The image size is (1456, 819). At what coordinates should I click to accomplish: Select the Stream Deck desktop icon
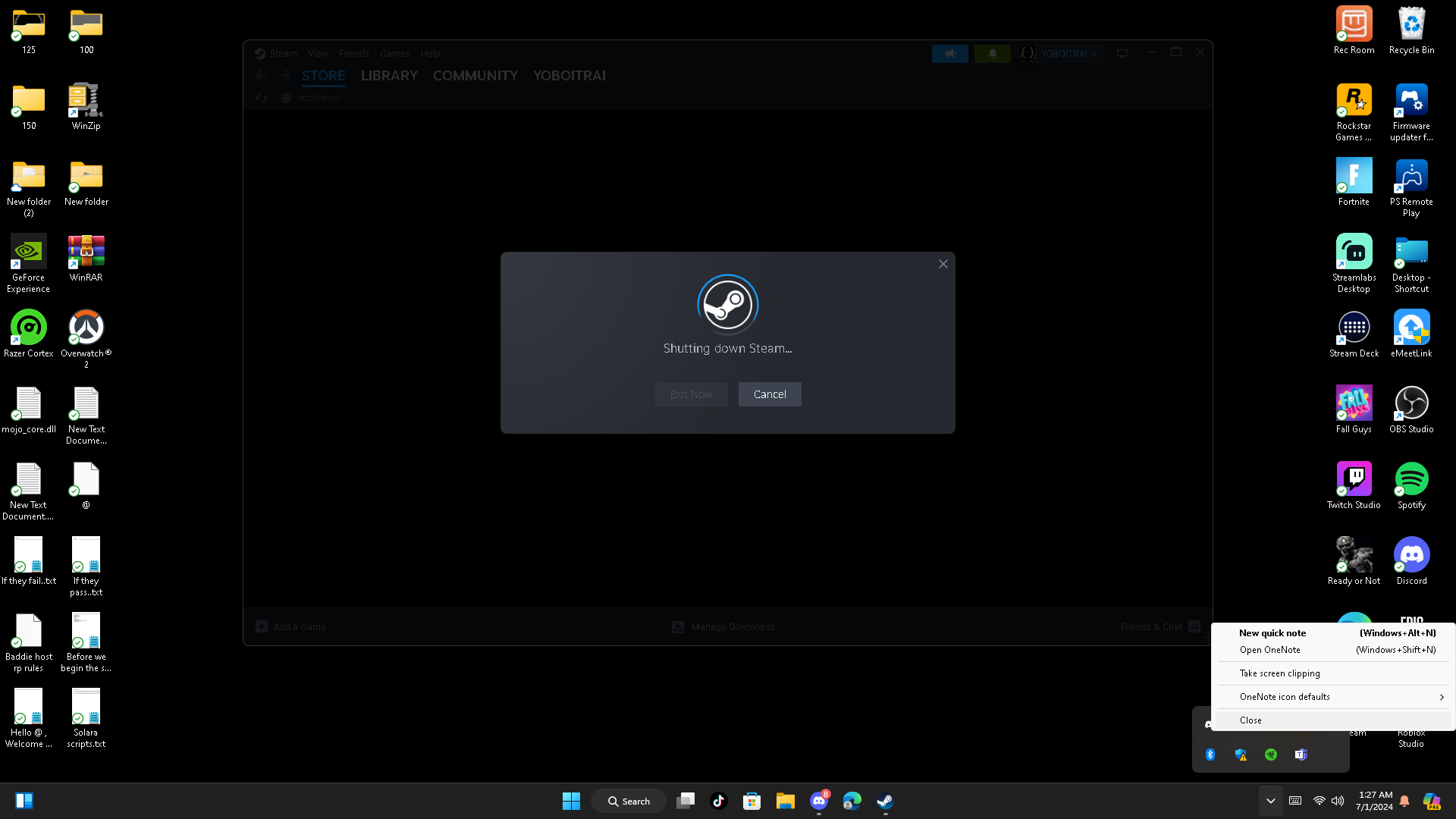1354,334
